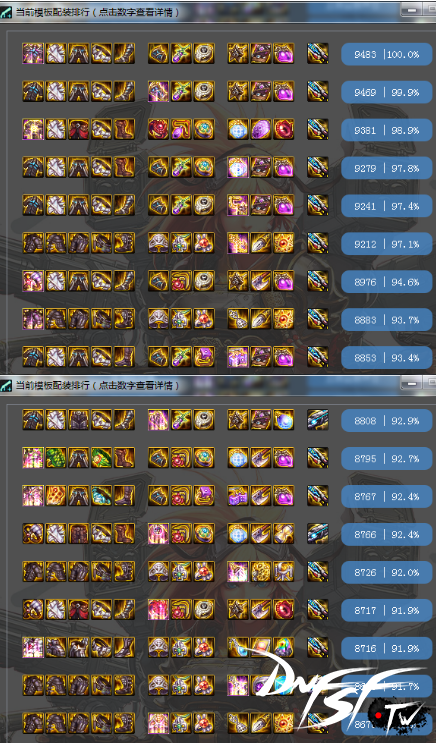Click the rainbow gem icon in the 8716 row
The height and width of the screenshot is (743, 436).
pyautogui.click(x=283, y=647)
